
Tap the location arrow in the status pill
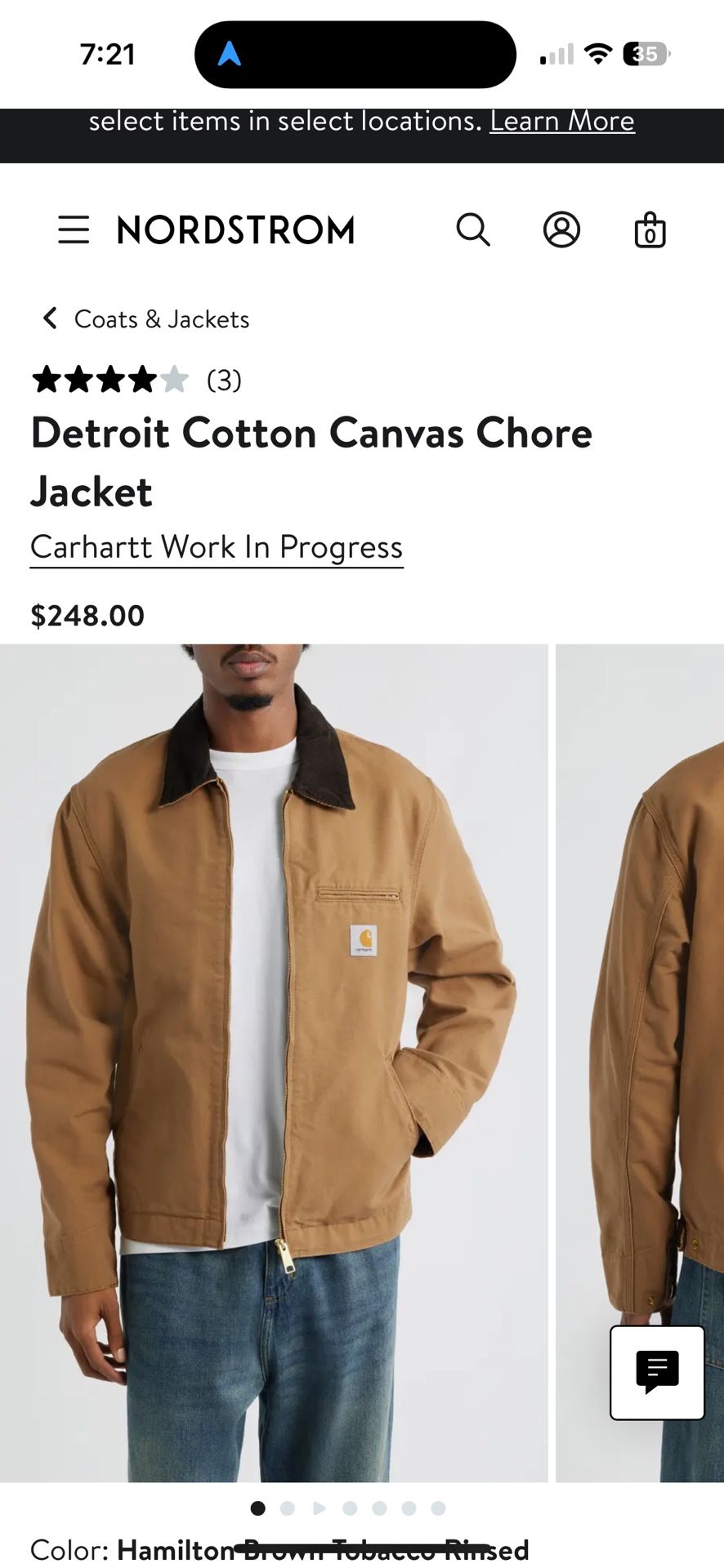(x=230, y=54)
